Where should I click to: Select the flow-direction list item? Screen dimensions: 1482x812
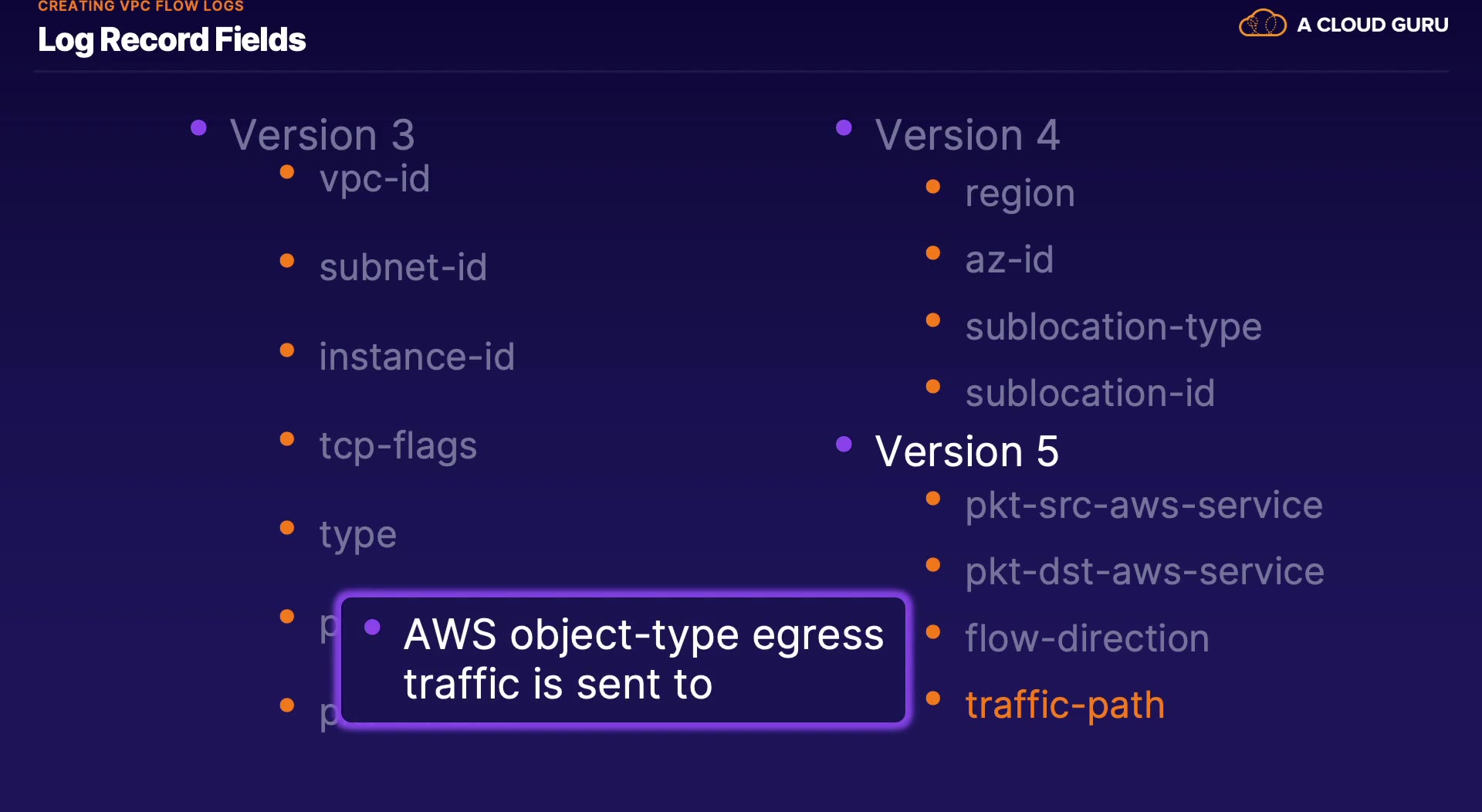coord(1087,638)
